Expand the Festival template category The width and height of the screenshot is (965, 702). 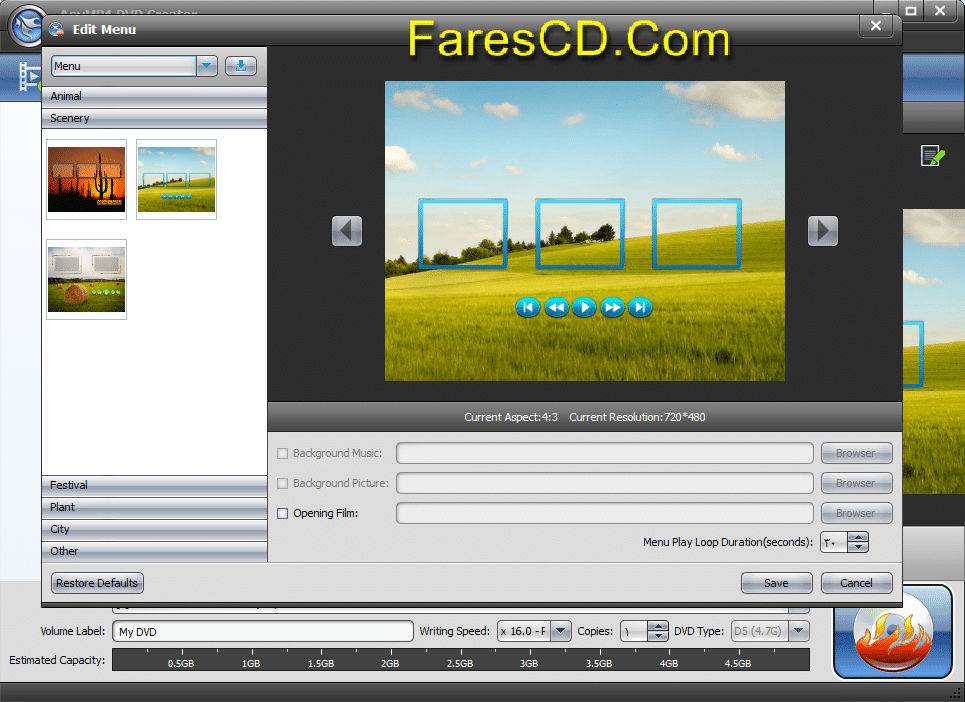pos(154,485)
